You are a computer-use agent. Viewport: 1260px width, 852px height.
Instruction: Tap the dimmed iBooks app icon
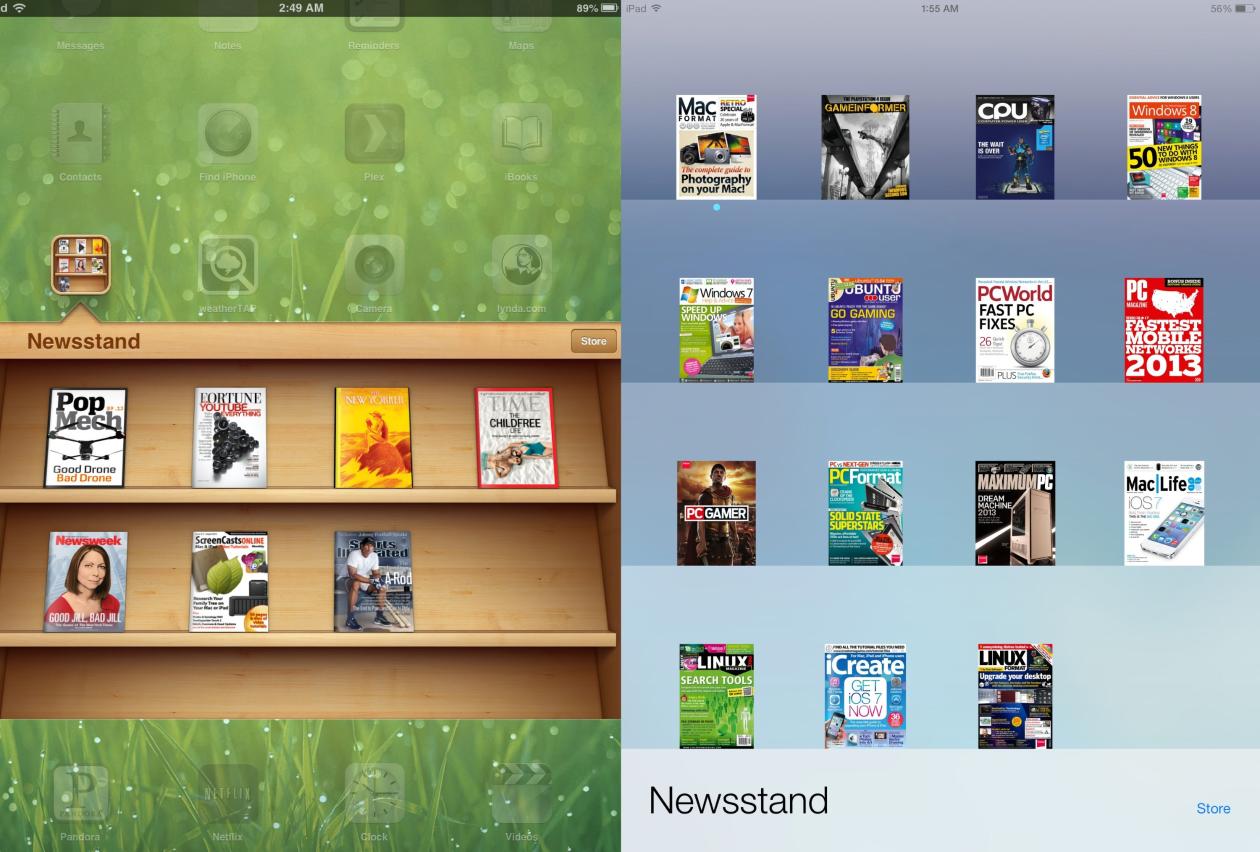click(521, 133)
